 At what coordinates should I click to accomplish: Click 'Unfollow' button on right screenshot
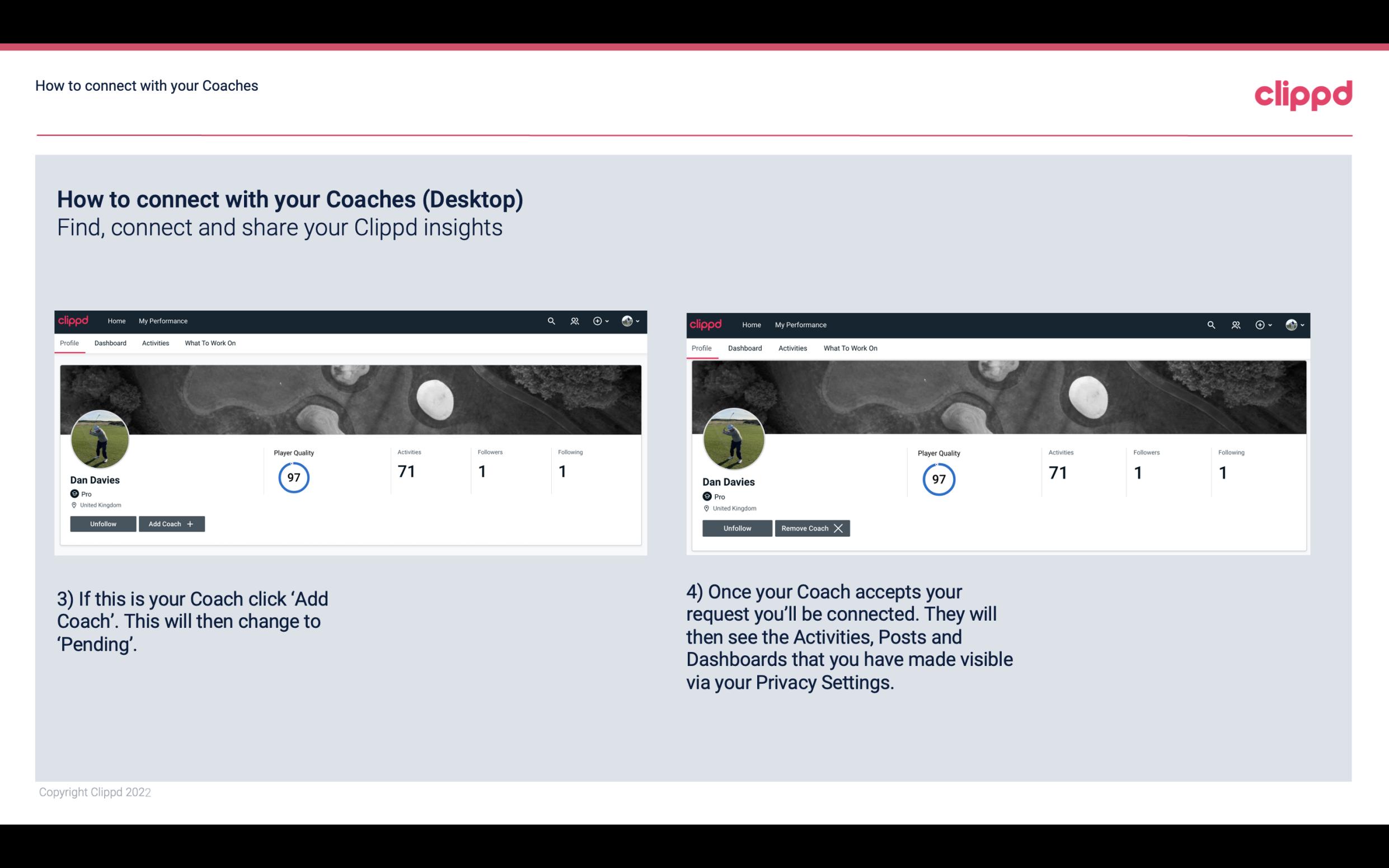point(737,528)
